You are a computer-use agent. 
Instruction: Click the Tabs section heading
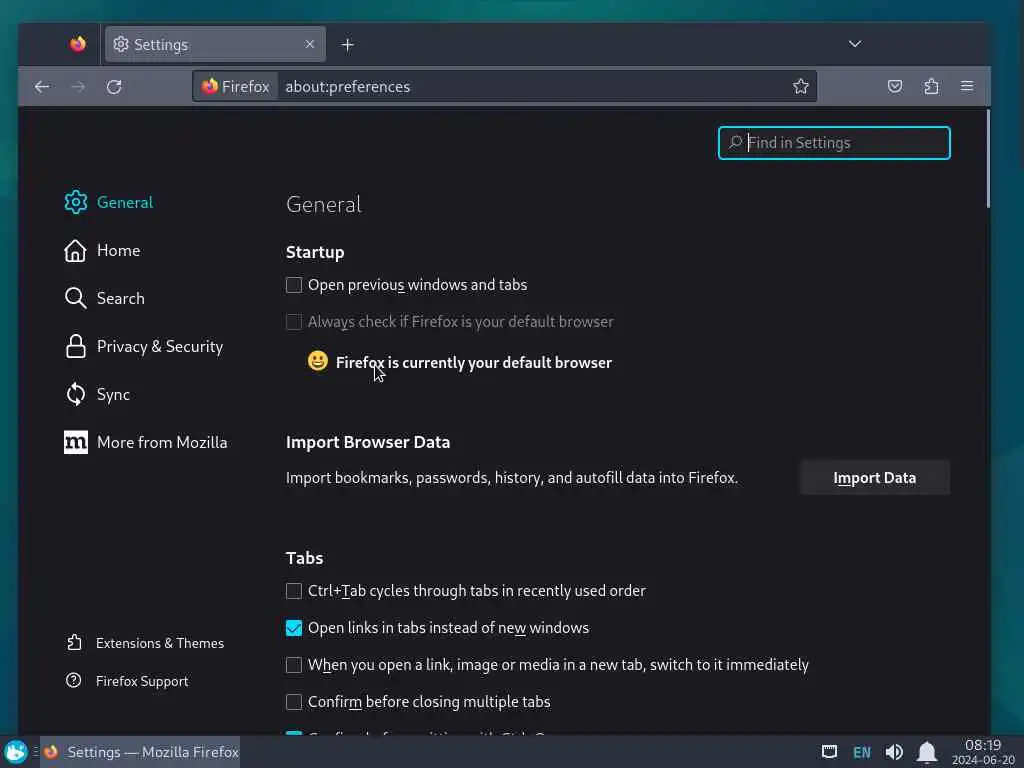[304, 558]
